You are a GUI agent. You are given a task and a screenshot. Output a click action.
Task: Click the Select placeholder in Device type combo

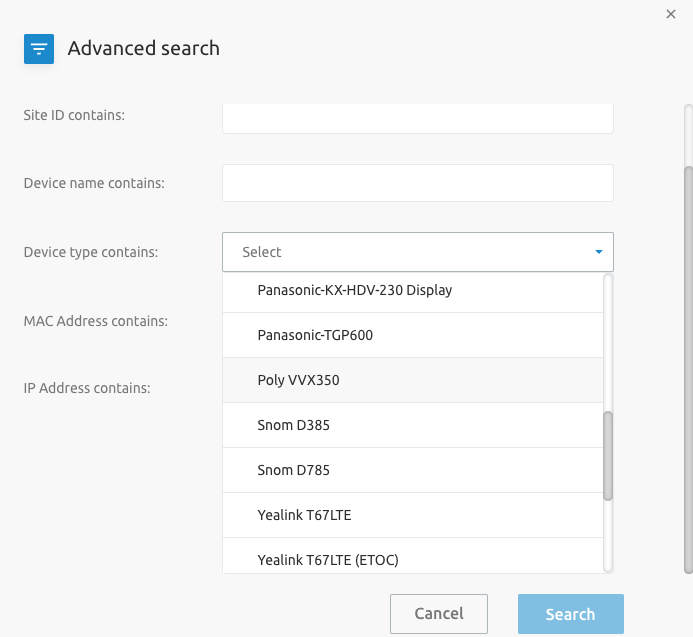click(262, 252)
